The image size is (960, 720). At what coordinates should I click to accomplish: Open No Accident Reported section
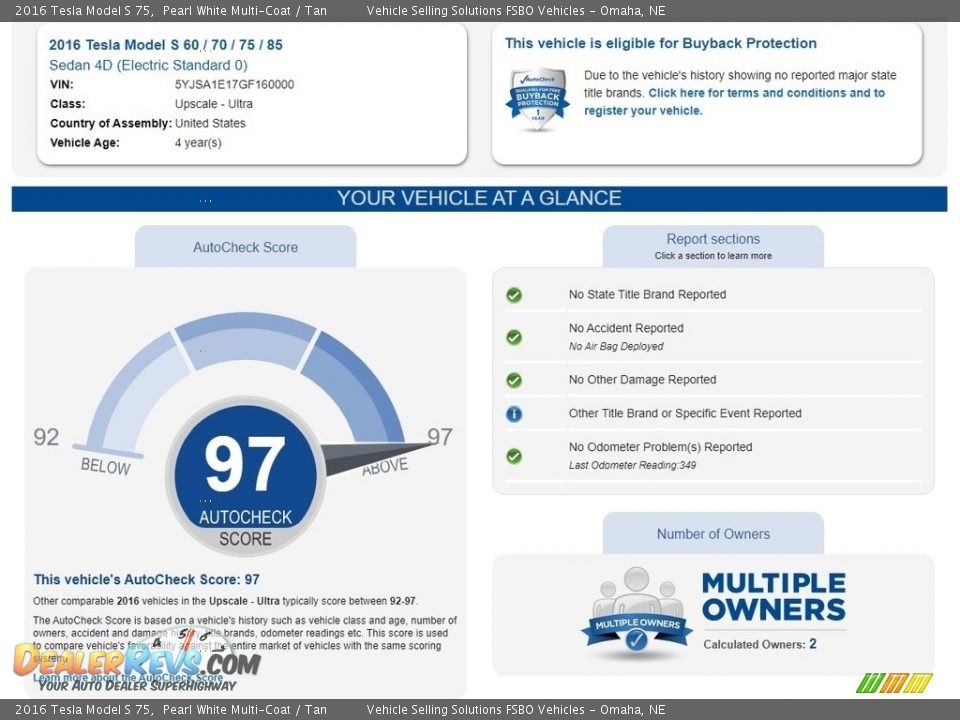(626, 328)
